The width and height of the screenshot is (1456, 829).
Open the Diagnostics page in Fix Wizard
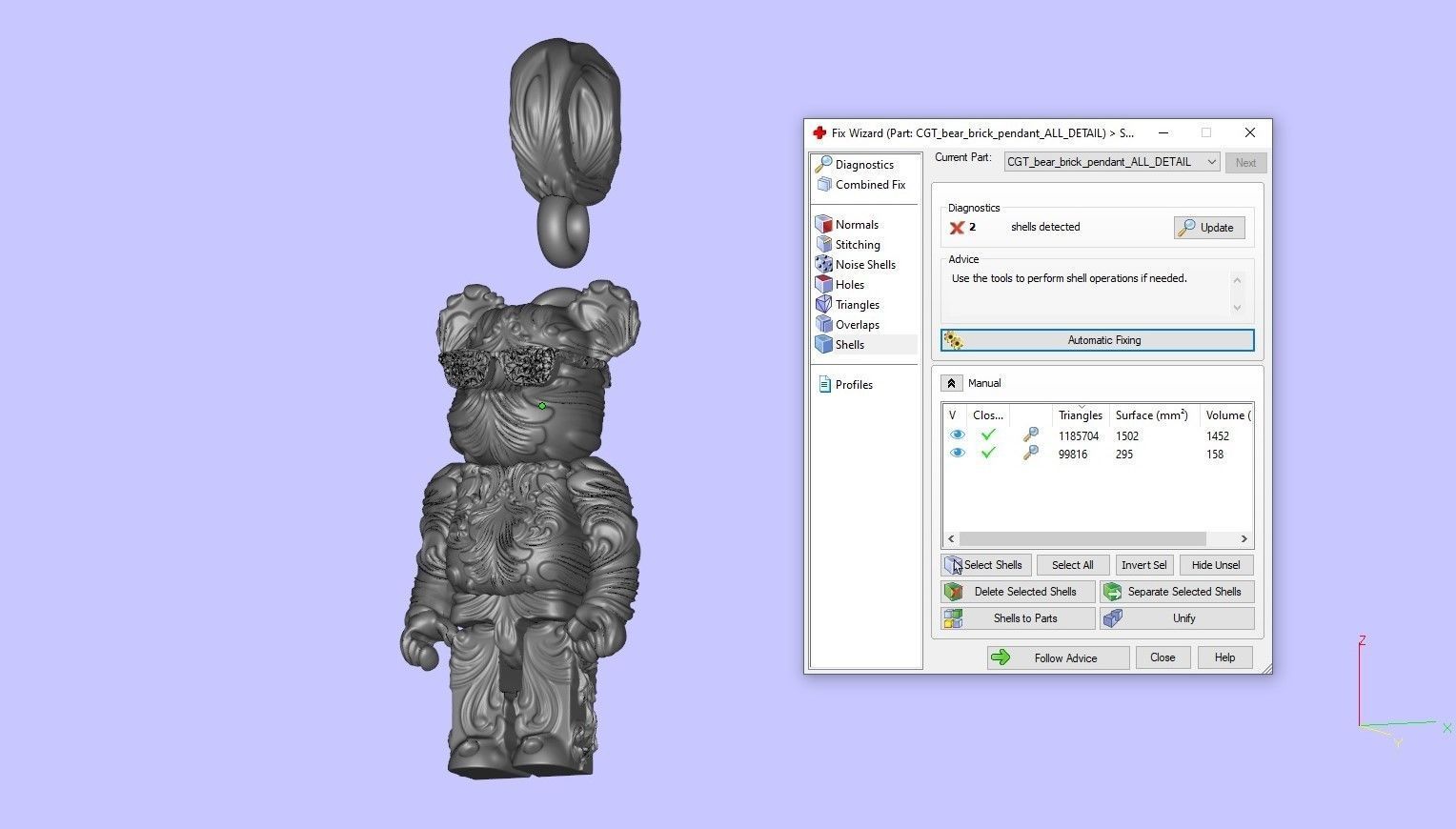[x=864, y=165]
